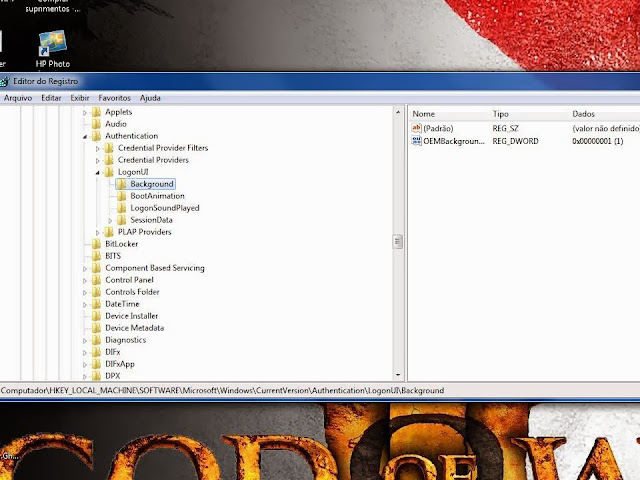Image resolution: width=640 pixels, height=480 pixels.
Task: Click Component Based Servicing folder icon
Action: coord(96,268)
